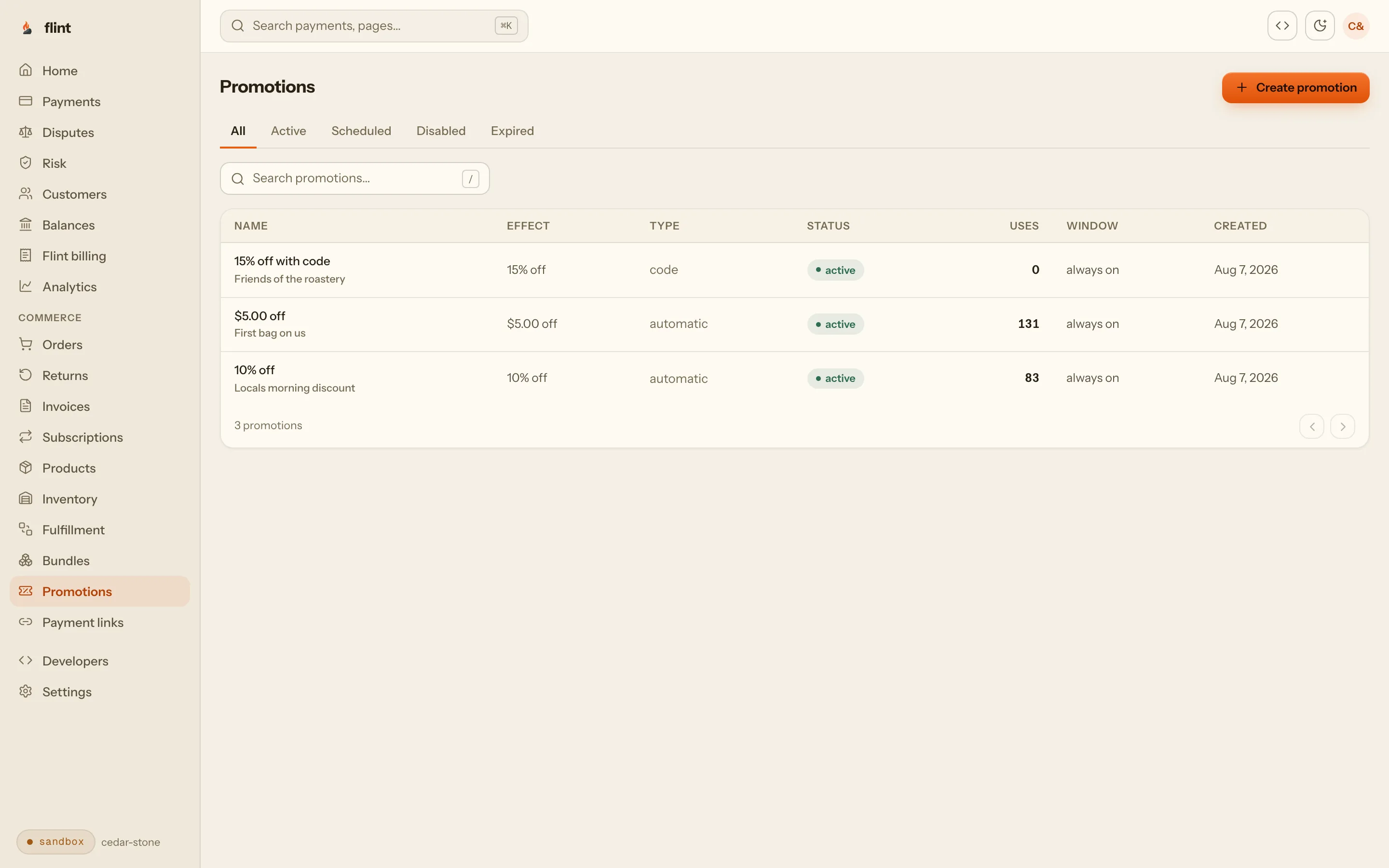
Task: Open the C& account avatar menu
Action: [x=1356, y=26]
